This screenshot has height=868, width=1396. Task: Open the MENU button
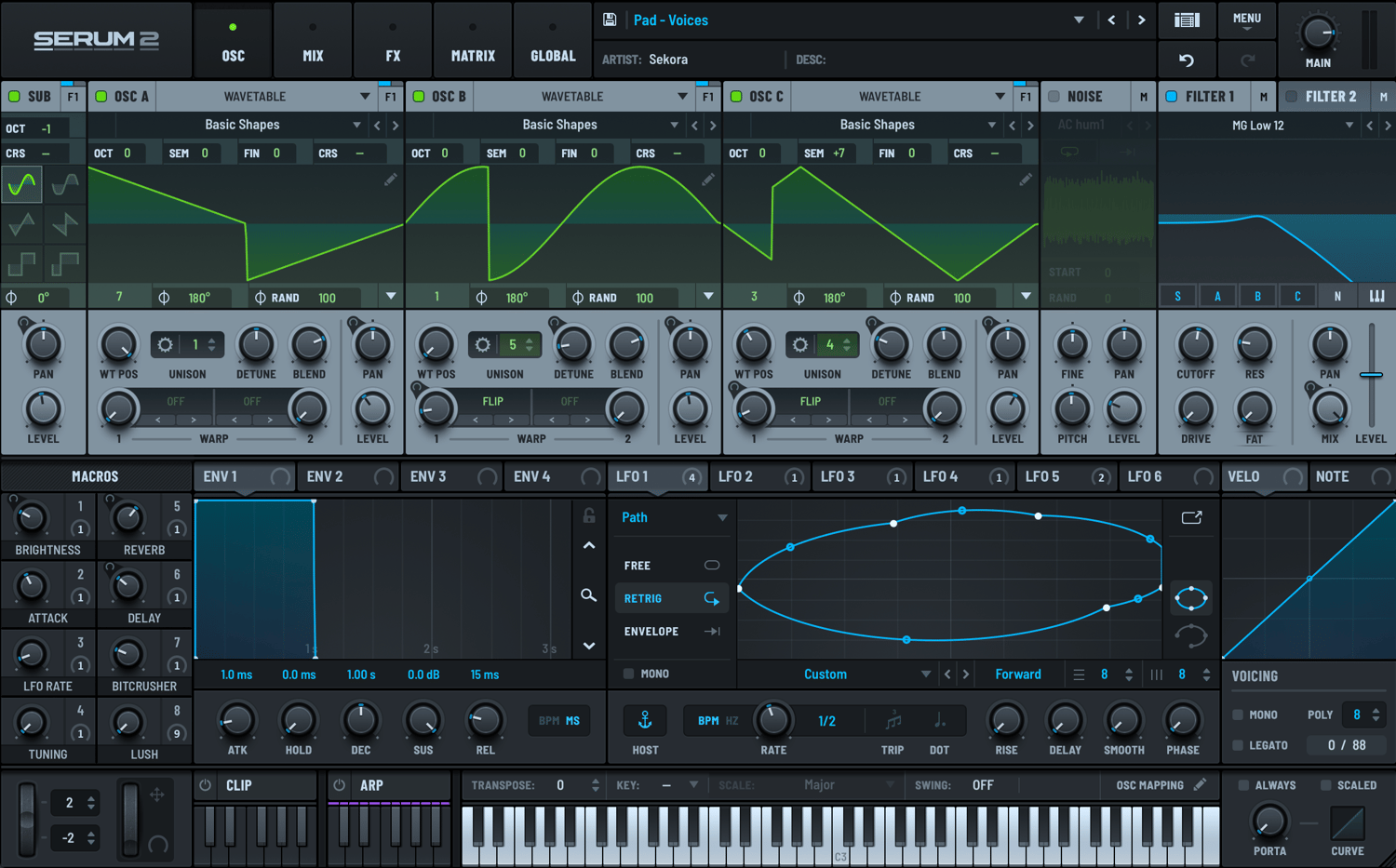click(1246, 20)
